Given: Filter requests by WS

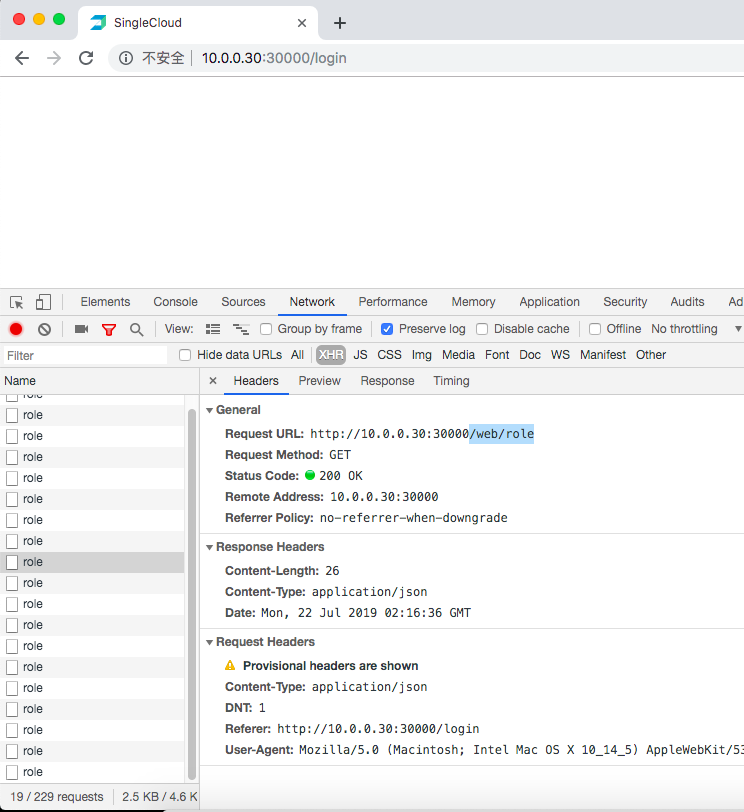Looking at the screenshot, I should point(560,355).
